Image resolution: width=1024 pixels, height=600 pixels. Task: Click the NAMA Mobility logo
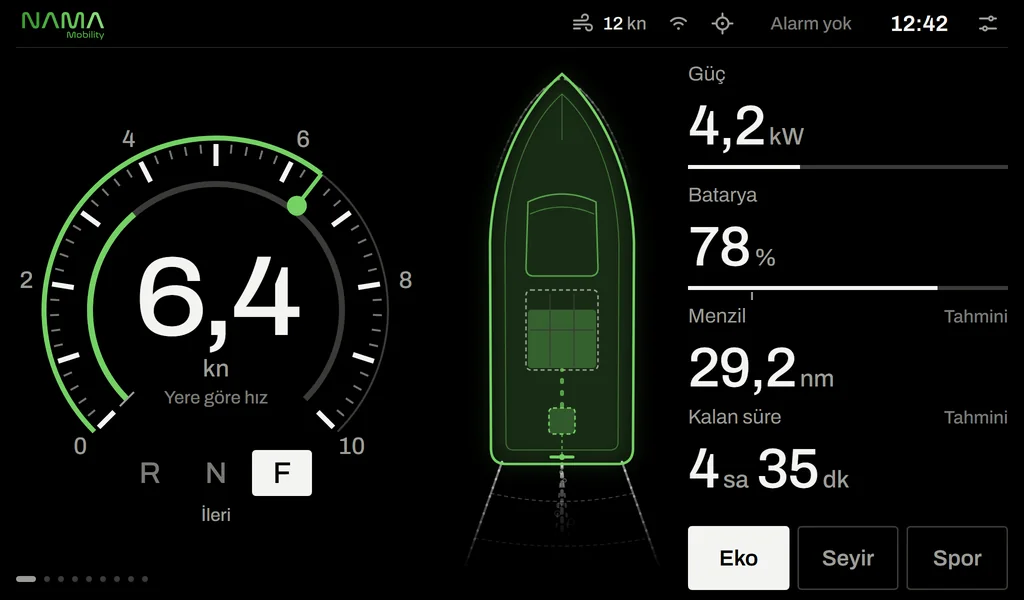click(63, 25)
